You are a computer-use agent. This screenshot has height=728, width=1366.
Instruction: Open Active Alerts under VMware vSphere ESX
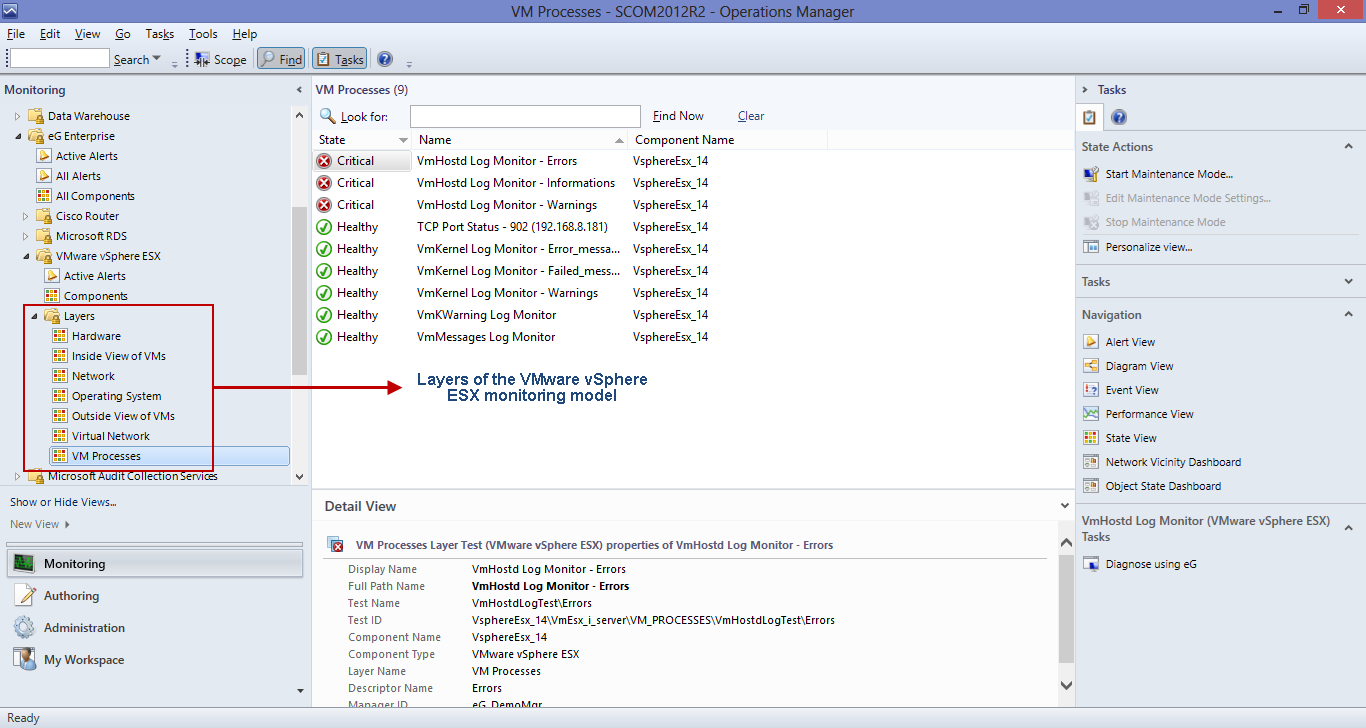[x=94, y=276]
